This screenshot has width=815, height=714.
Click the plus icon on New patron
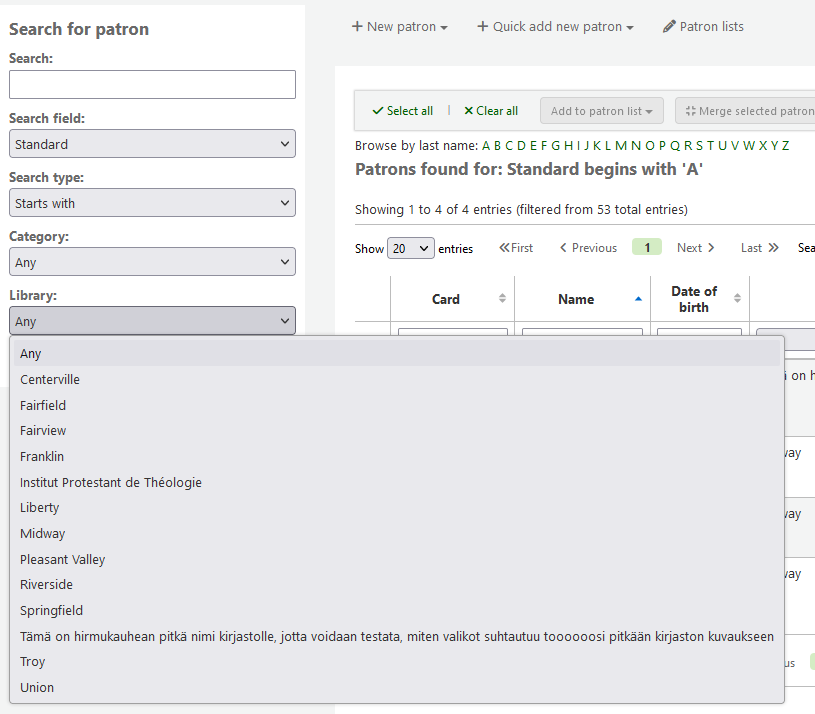[x=357, y=27]
